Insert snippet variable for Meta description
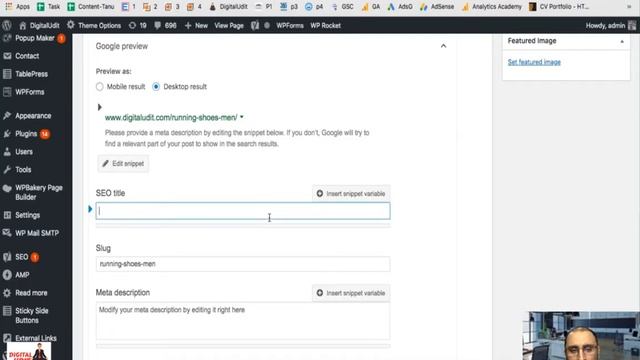The height and width of the screenshot is (360, 640). (351, 293)
